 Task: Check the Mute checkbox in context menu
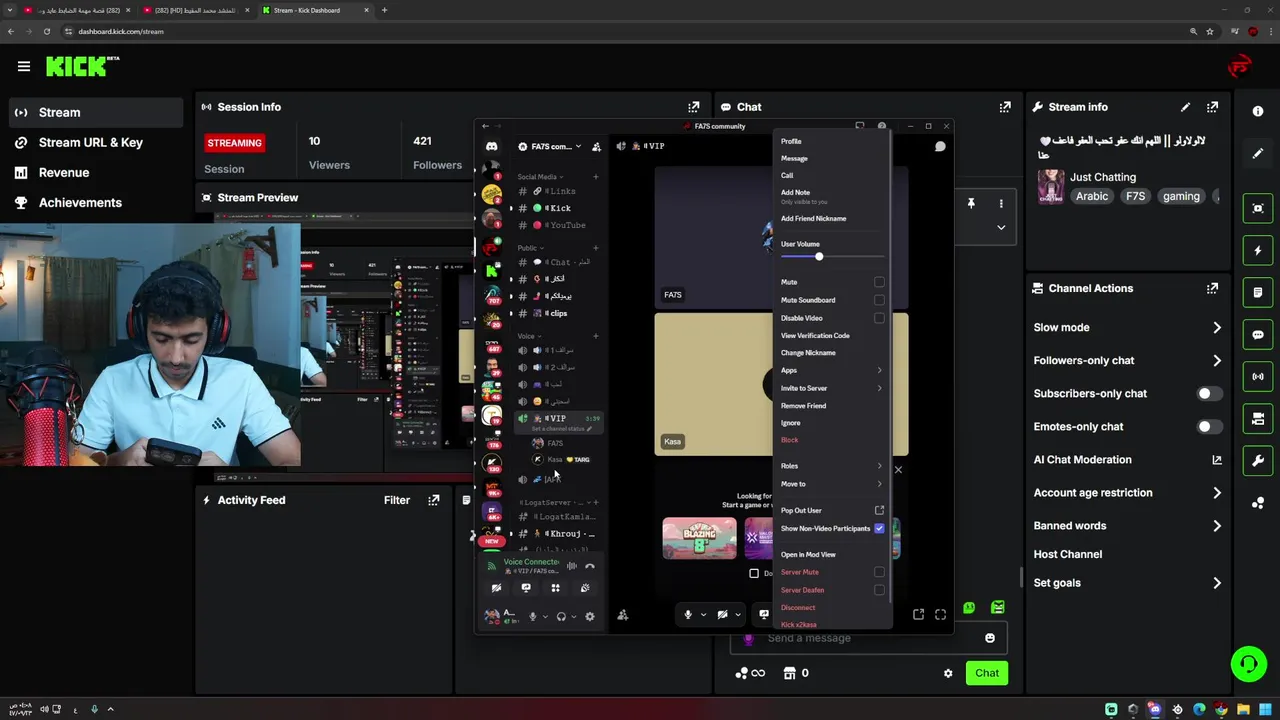(879, 282)
